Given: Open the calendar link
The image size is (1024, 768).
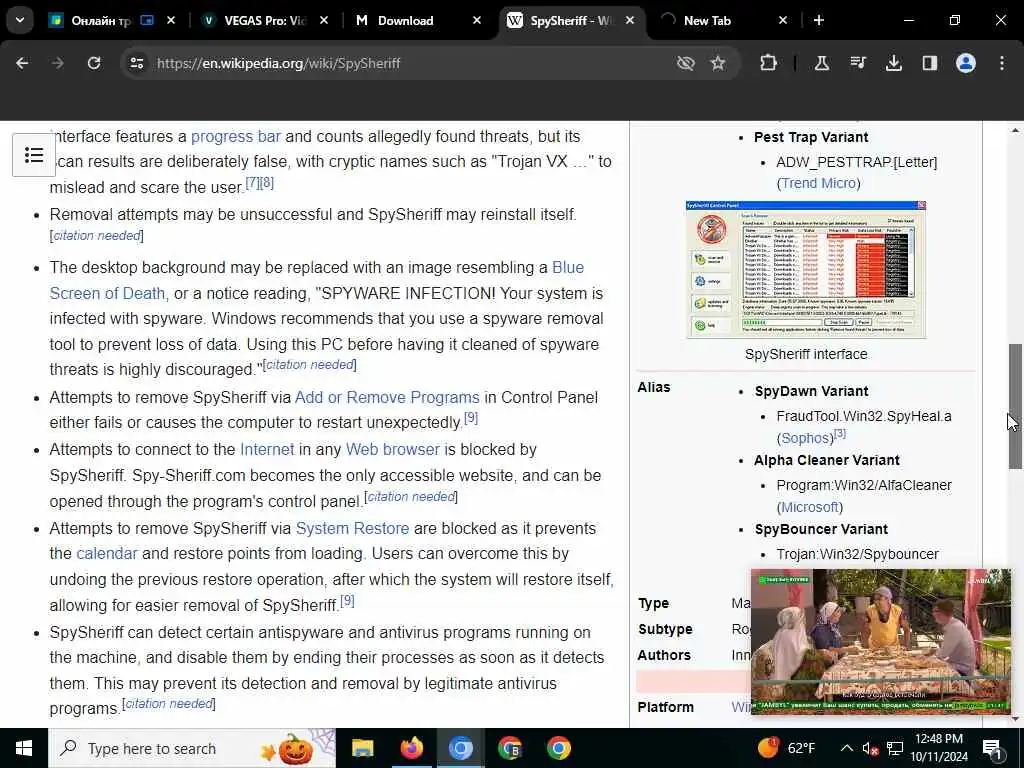Looking at the screenshot, I should [107, 553].
